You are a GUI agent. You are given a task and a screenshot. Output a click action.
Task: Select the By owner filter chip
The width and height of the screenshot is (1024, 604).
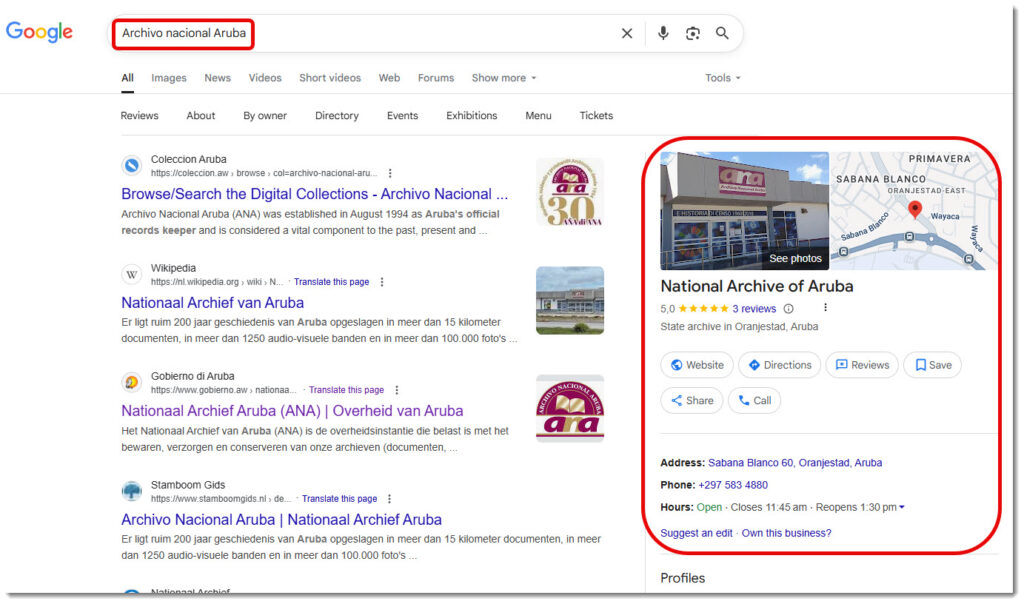[x=265, y=116]
